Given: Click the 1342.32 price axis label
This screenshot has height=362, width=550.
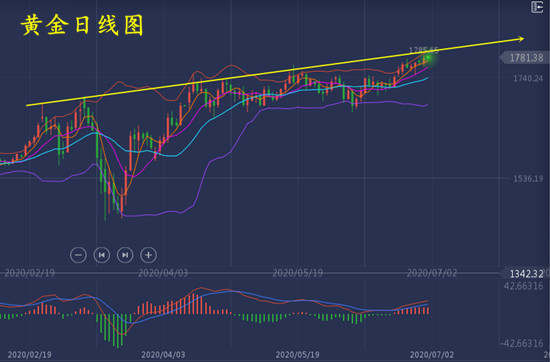Looking at the screenshot, I should [x=526, y=274].
